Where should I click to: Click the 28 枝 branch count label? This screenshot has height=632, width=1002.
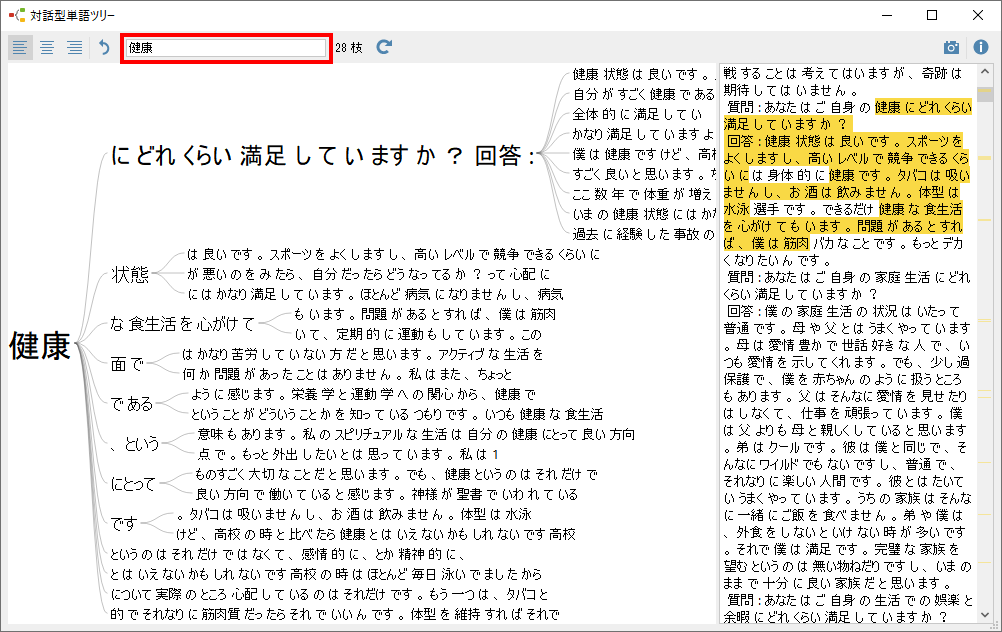pos(349,48)
